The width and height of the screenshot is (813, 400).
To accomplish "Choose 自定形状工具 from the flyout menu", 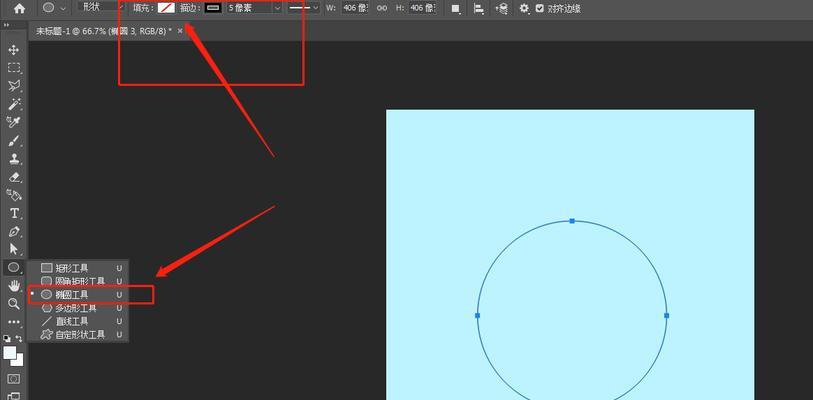I will coord(78,335).
